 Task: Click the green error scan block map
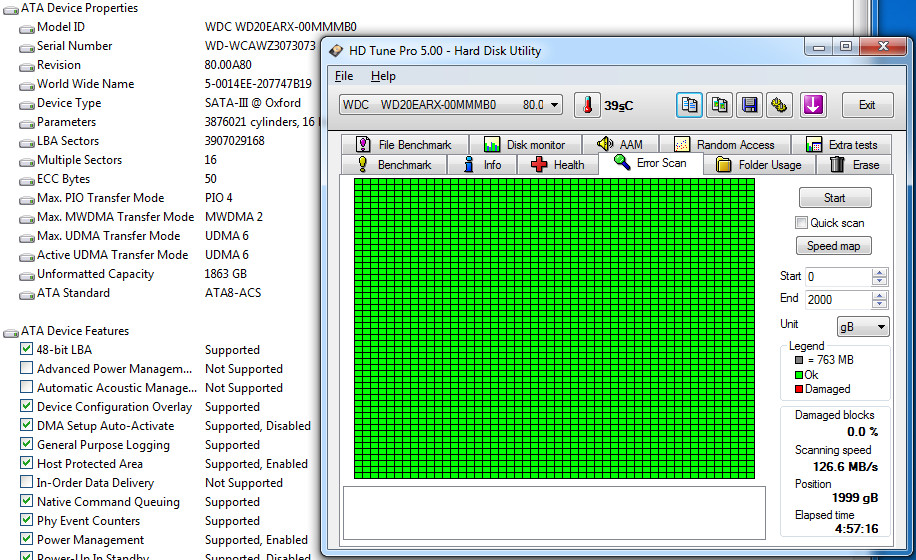554,328
